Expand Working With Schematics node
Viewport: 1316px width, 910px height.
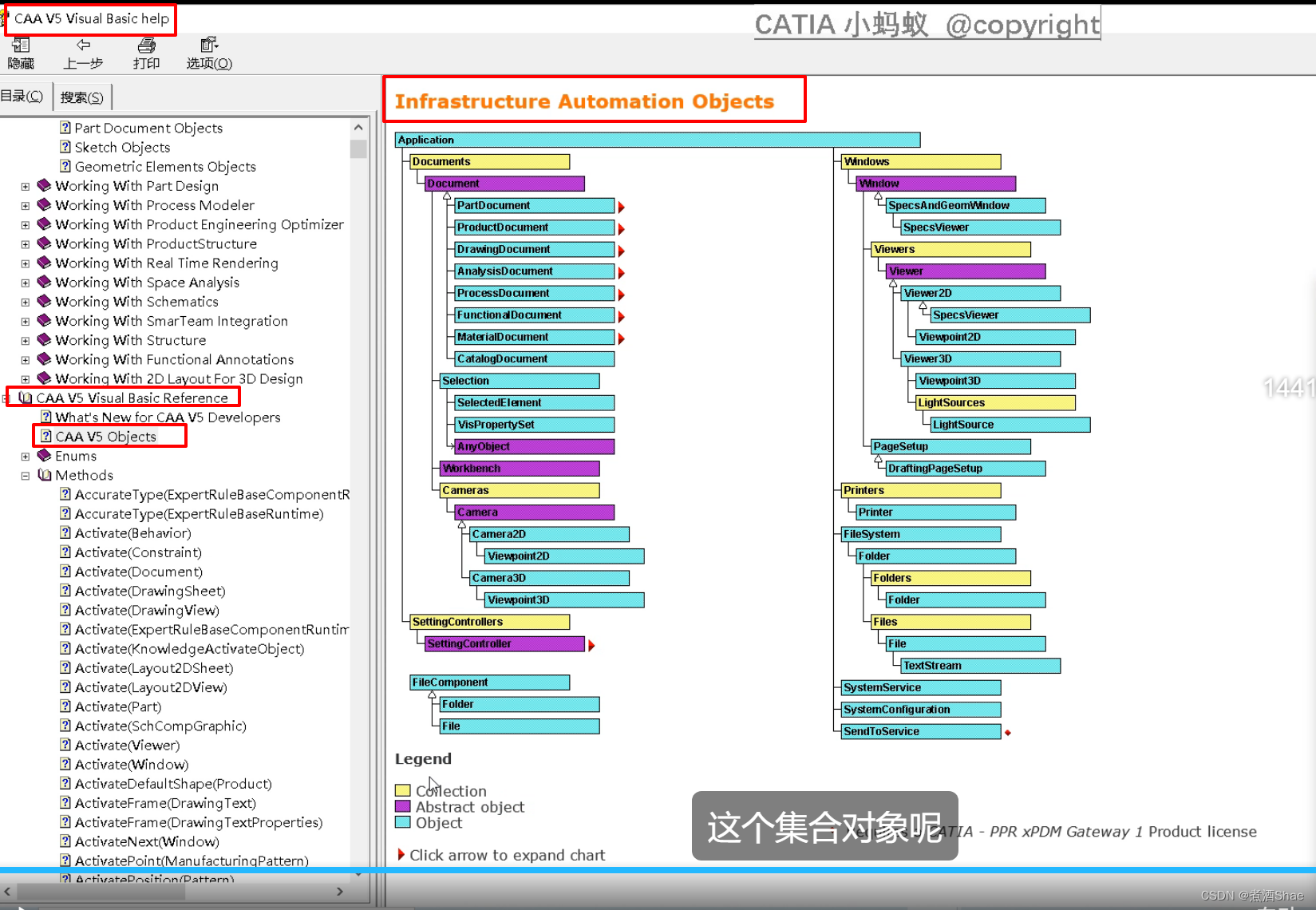(26, 302)
